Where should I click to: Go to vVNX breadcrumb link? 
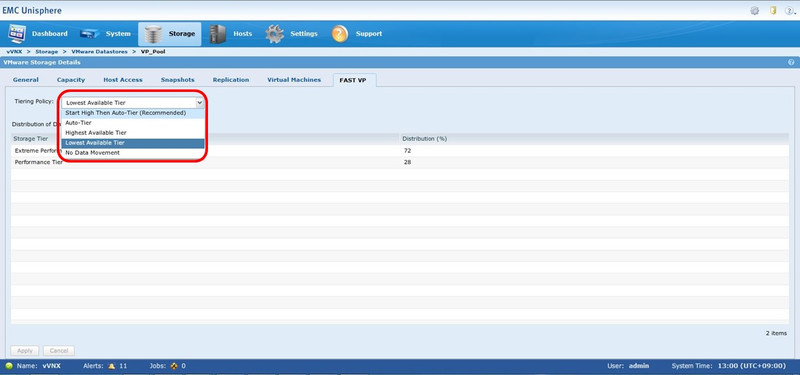pos(14,52)
